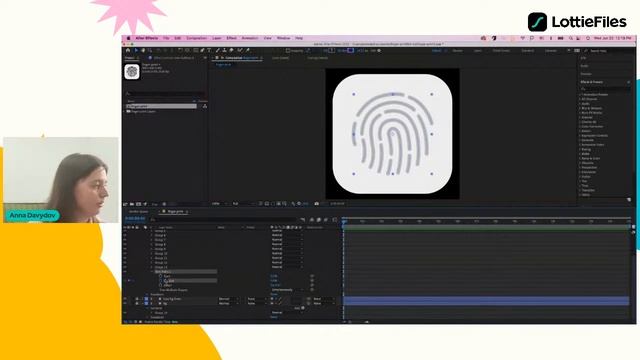Open Trim Multiple Shapes Simultaneously dropdown
The height and width of the screenshot is (360, 640).
tap(287, 290)
